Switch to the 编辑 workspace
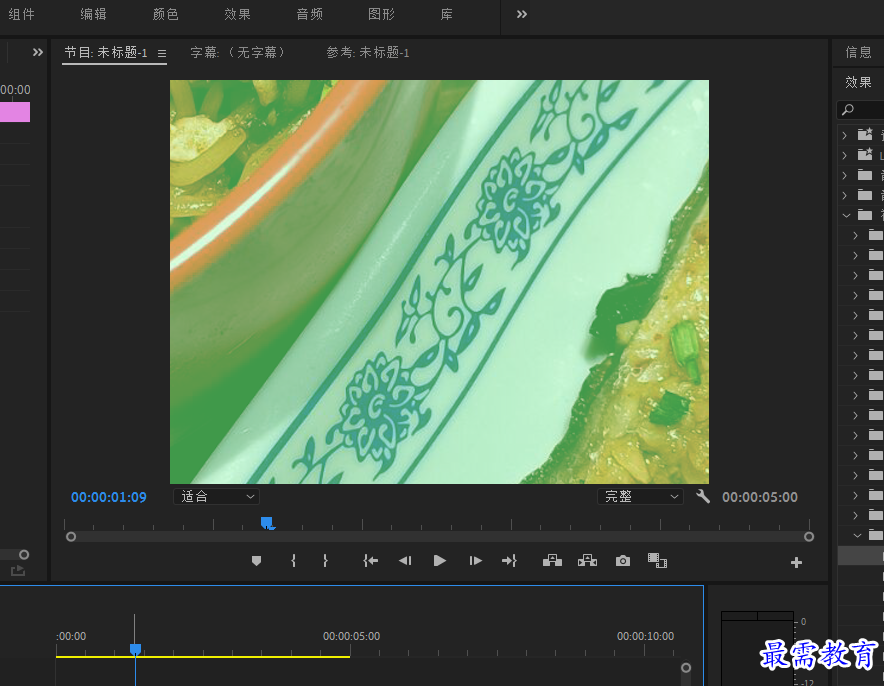The height and width of the screenshot is (686, 884). 94,14
